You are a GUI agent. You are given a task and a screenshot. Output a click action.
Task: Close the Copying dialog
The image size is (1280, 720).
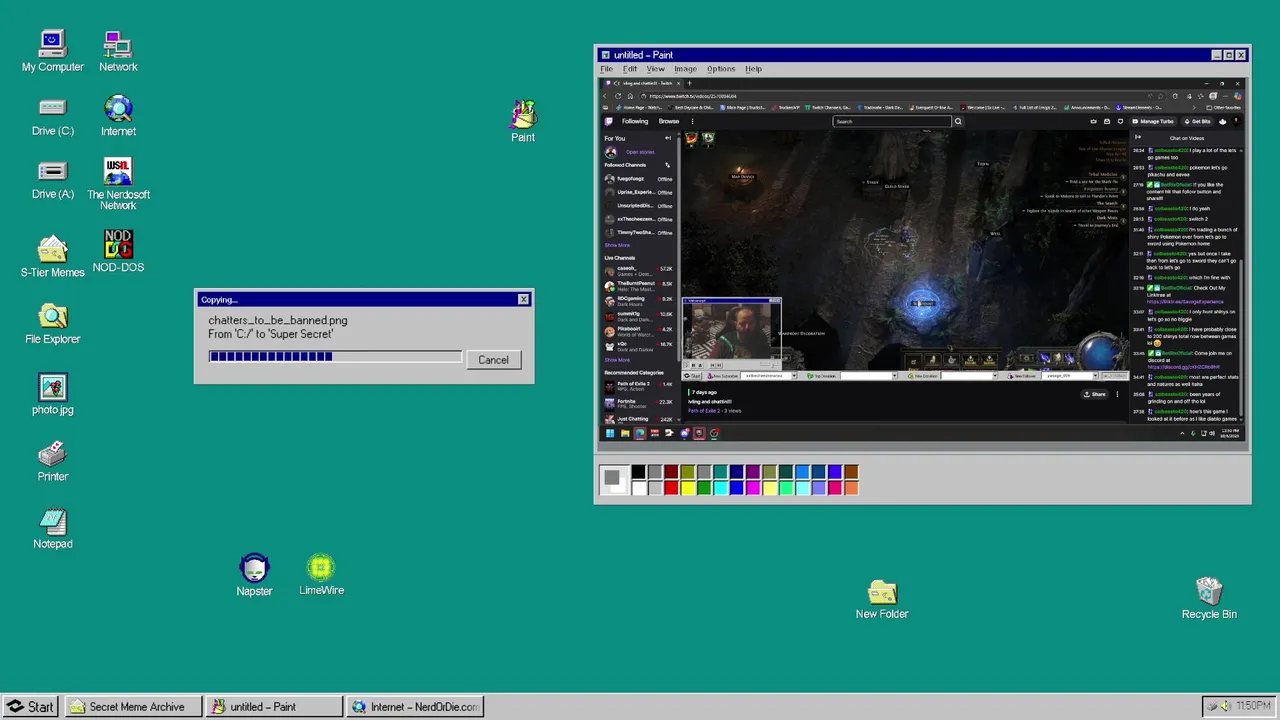pos(523,300)
